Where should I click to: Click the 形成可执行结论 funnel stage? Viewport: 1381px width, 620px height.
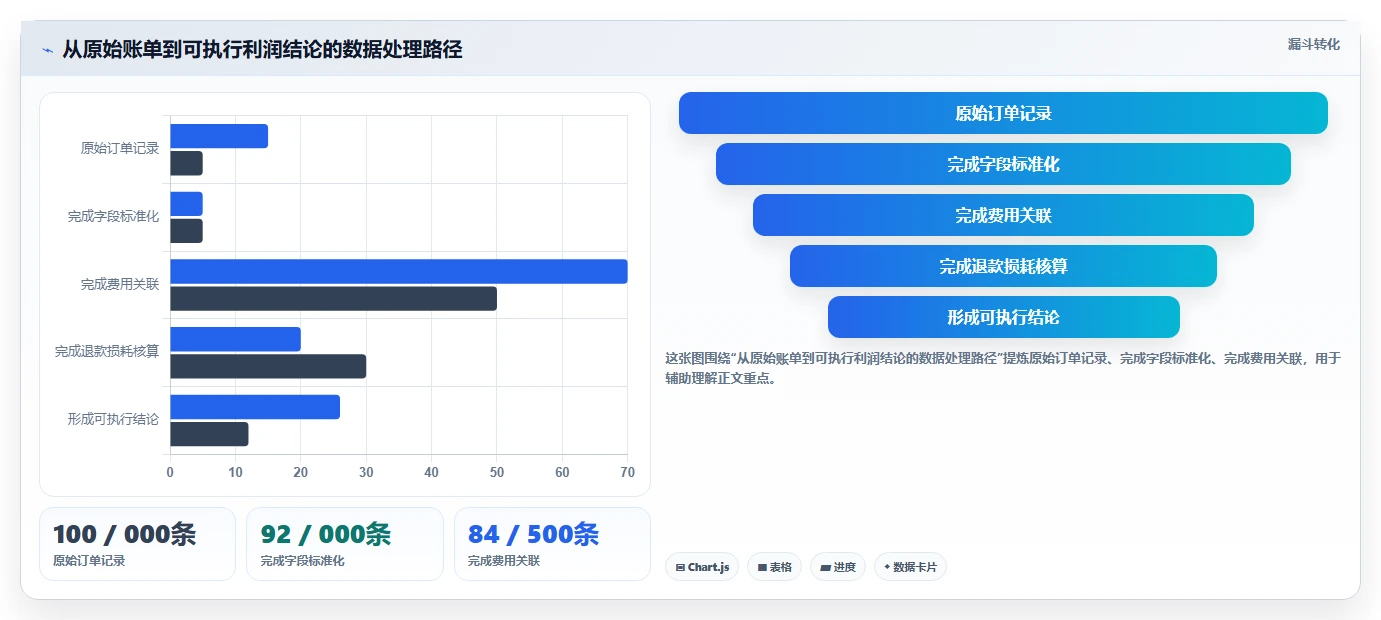click(1003, 317)
